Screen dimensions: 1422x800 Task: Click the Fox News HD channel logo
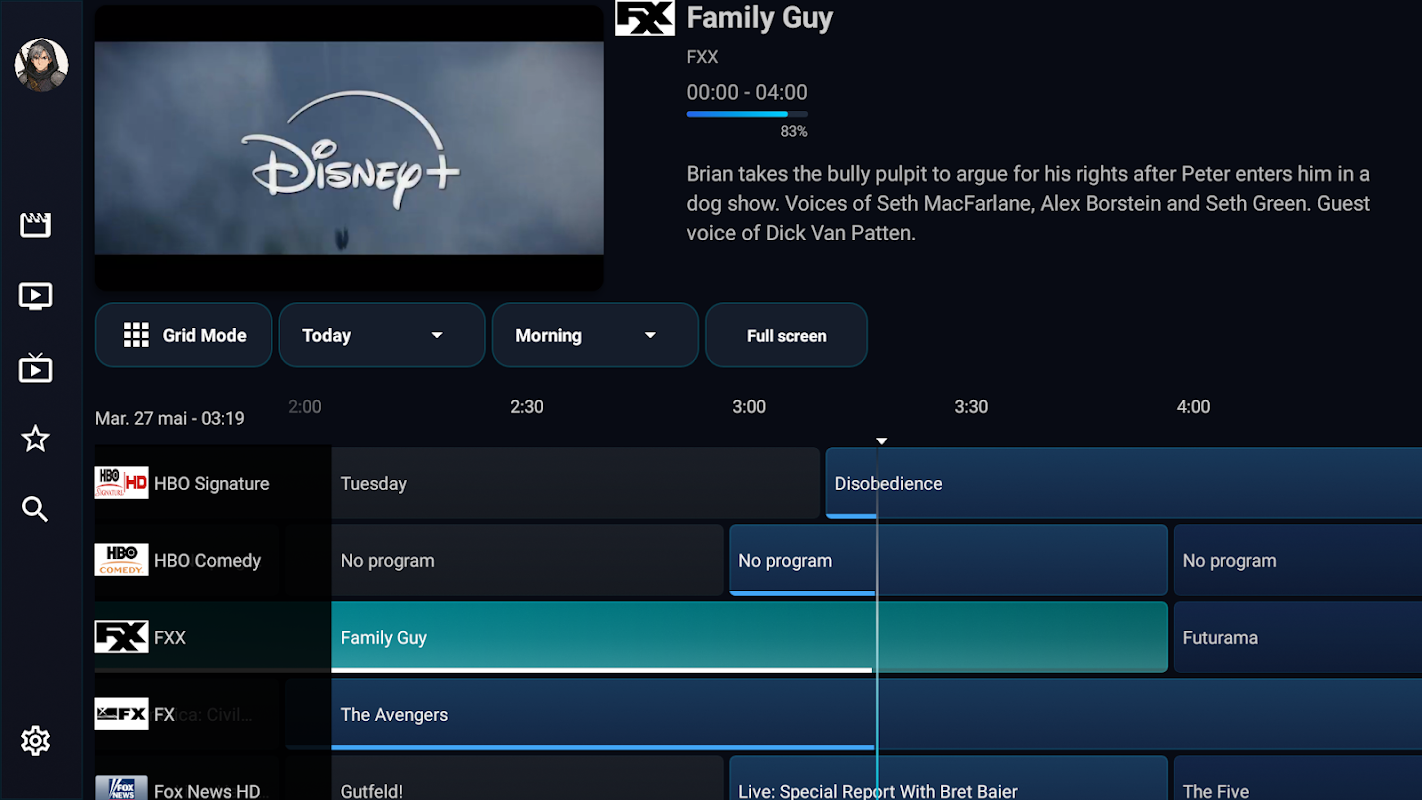point(122,788)
